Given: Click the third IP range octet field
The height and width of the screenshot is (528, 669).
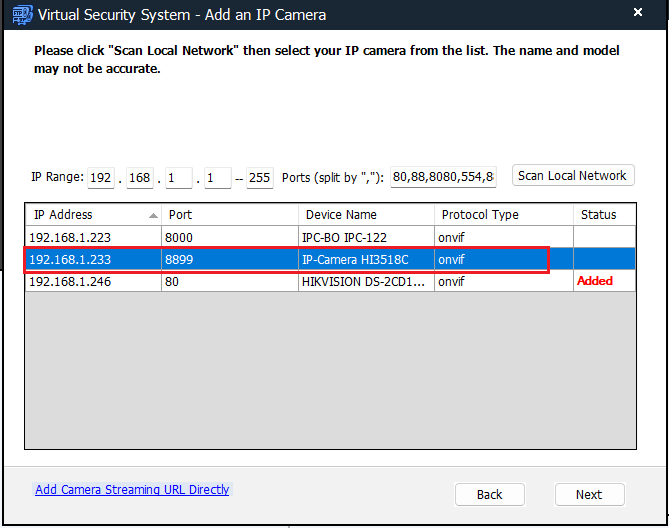Looking at the screenshot, I should coord(178,178).
